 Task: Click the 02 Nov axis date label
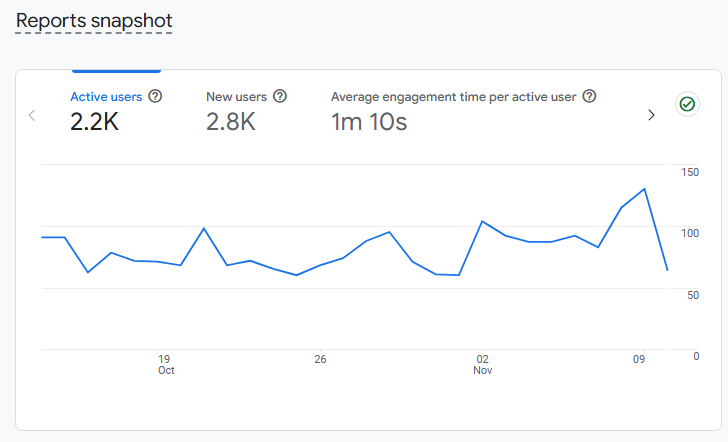482,364
